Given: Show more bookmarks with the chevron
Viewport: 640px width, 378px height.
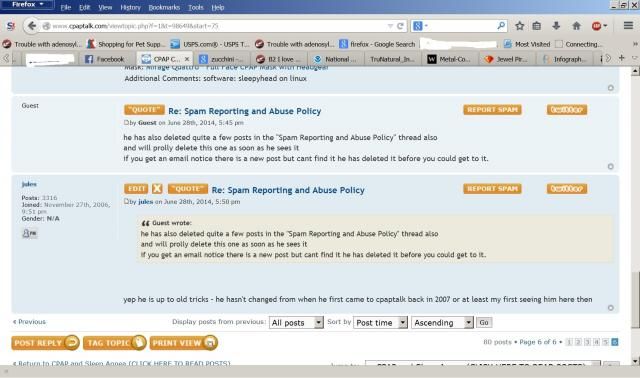Looking at the screenshot, I should pyautogui.click(x=635, y=44).
